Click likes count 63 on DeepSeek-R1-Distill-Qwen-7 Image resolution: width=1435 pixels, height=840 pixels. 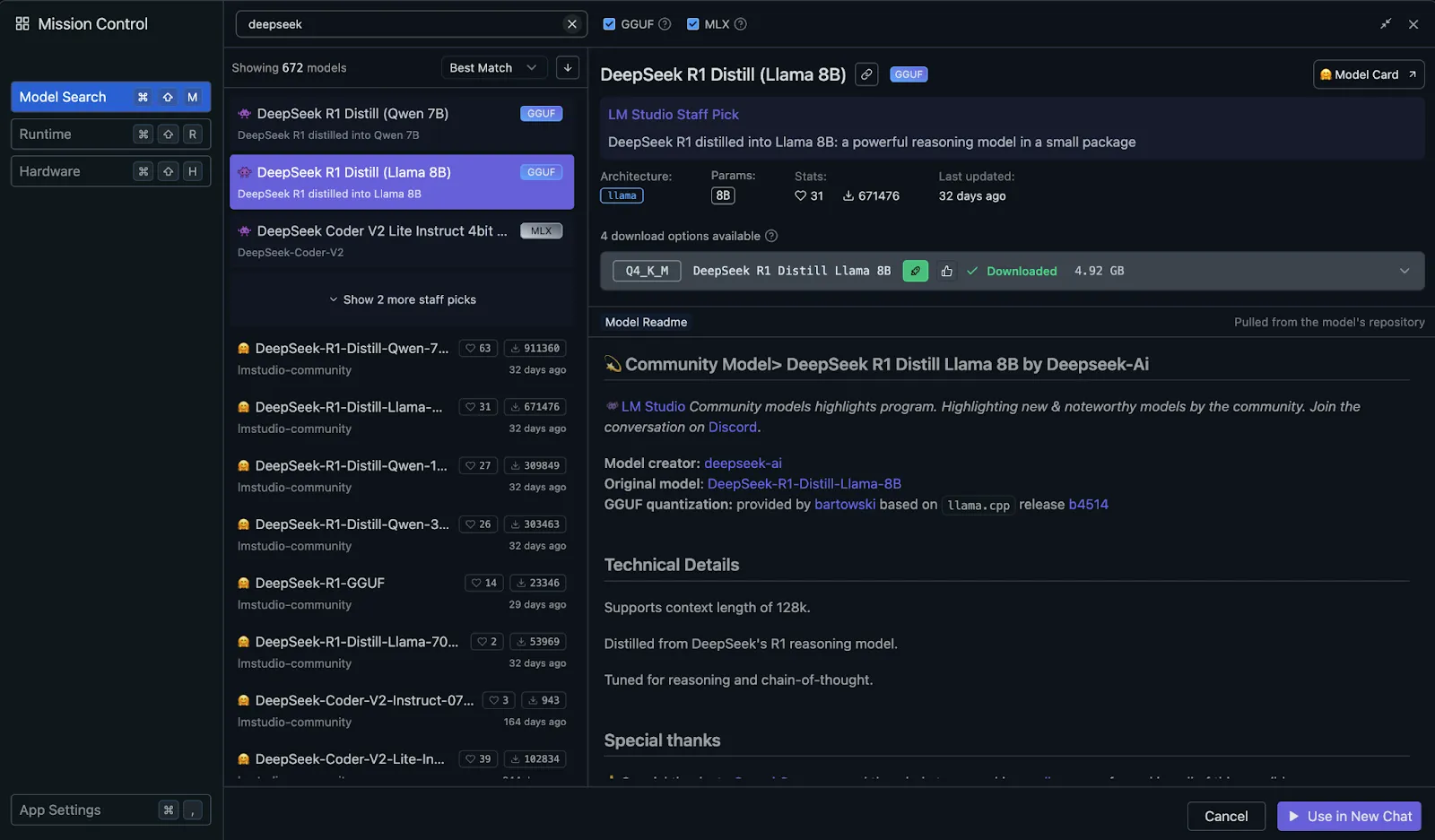[478, 348]
